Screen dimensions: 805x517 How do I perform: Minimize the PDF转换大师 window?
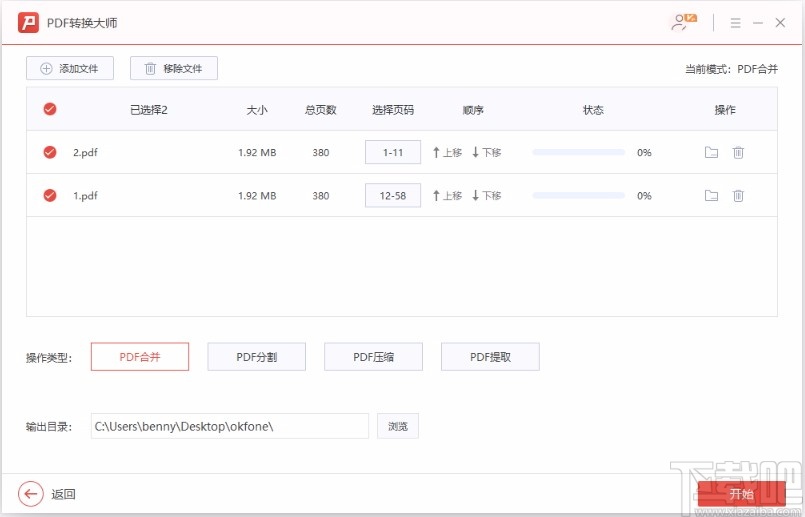758,23
